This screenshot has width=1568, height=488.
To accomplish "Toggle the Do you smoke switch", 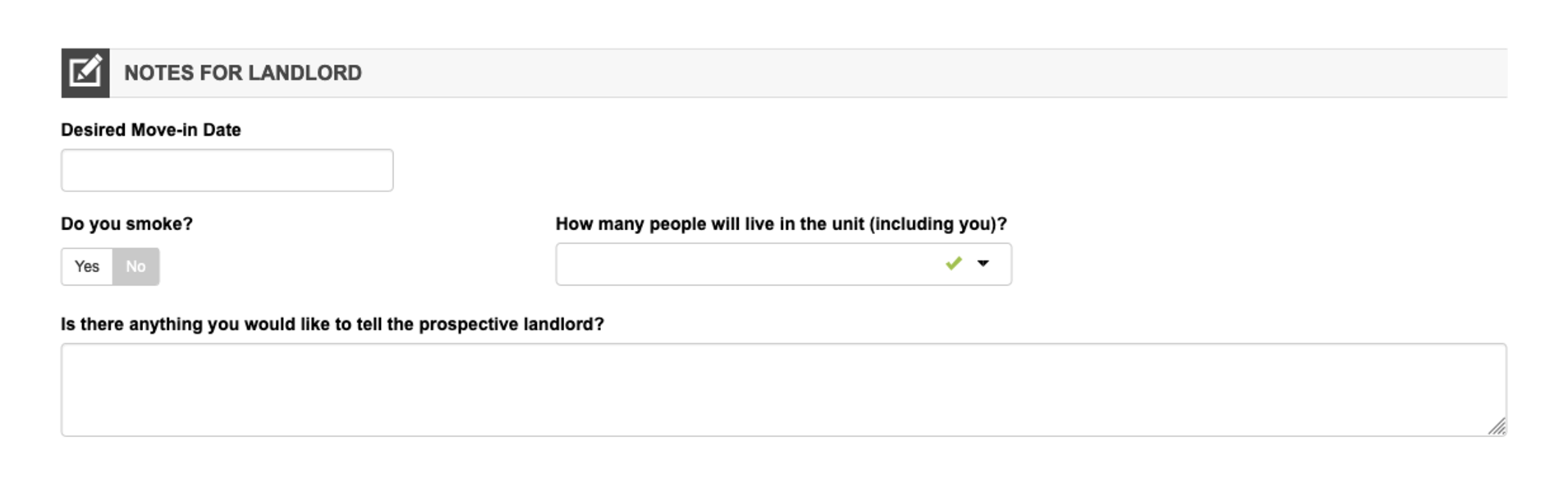I will pos(110,267).
